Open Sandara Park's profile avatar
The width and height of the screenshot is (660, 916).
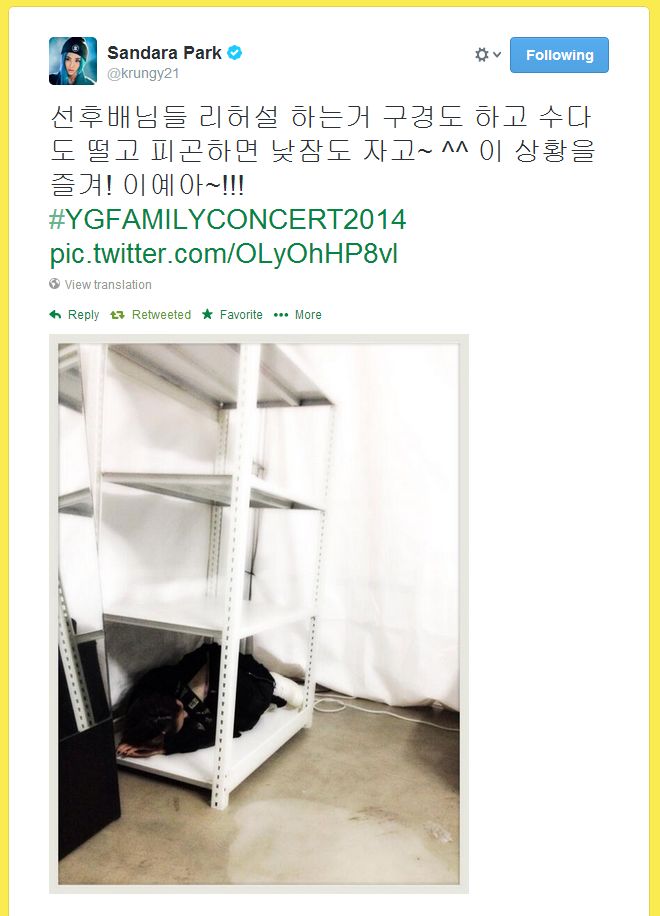pyautogui.click(x=73, y=61)
